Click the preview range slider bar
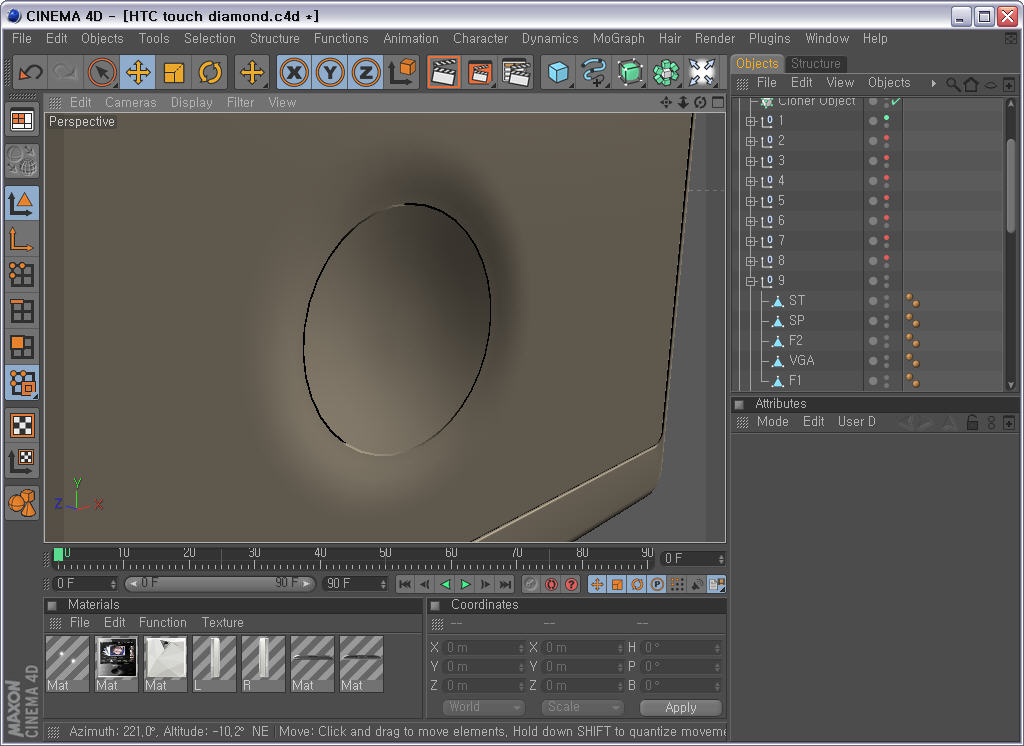 [219, 583]
